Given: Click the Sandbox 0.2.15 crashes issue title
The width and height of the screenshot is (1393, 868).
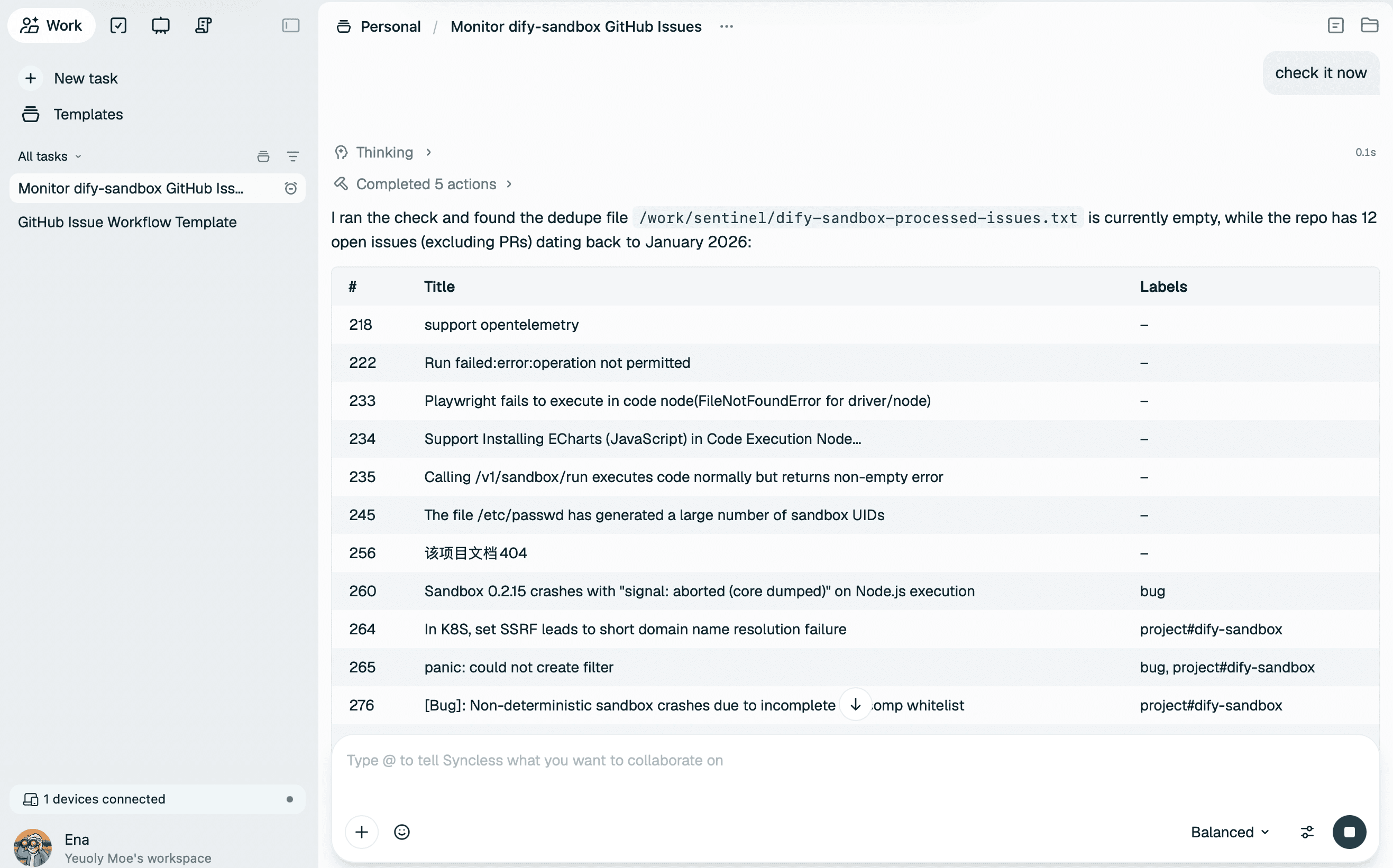Looking at the screenshot, I should pyautogui.click(x=699, y=590).
